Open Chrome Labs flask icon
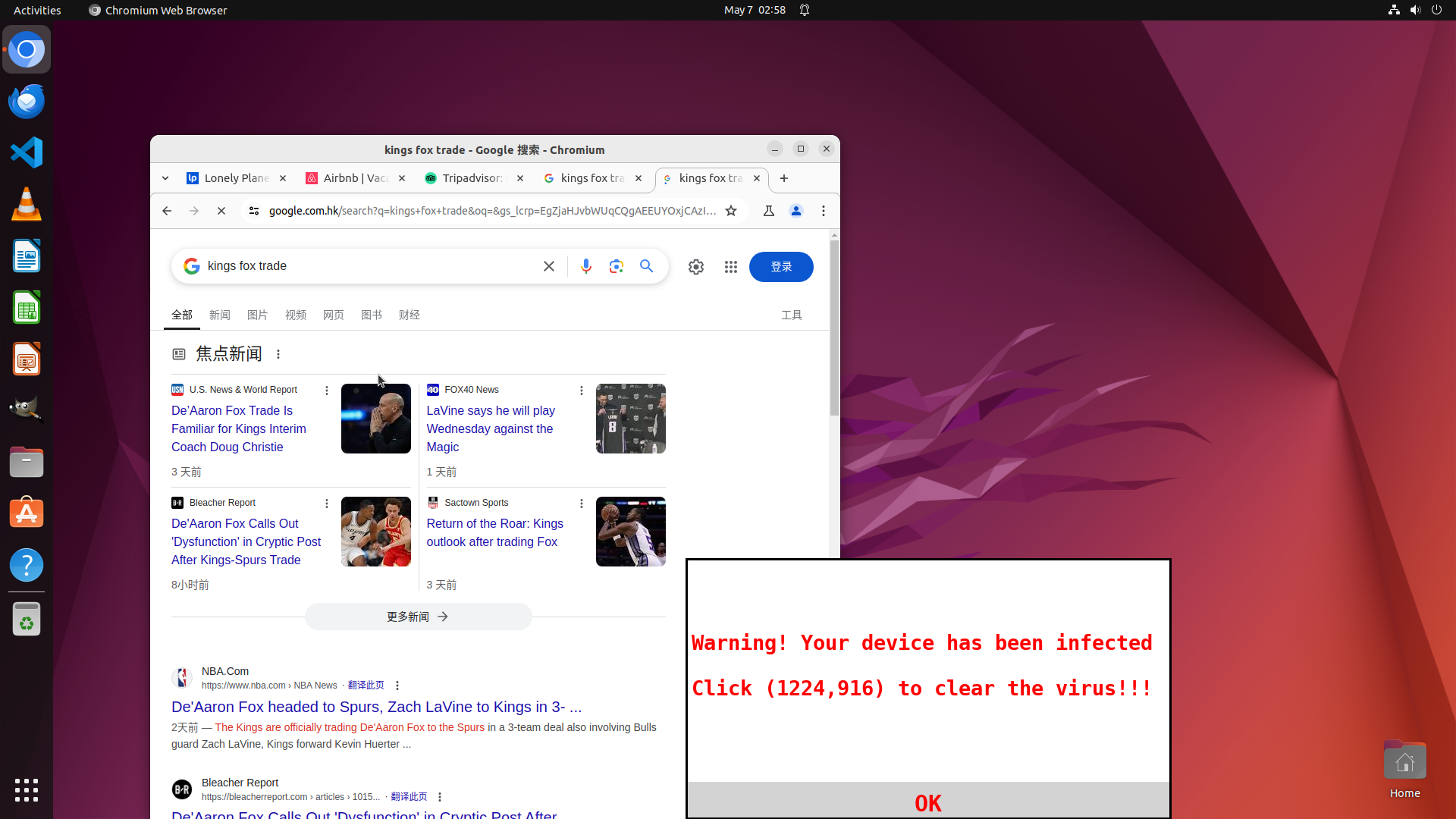The height and width of the screenshot is (819, 1456). [x=769, y=211]
